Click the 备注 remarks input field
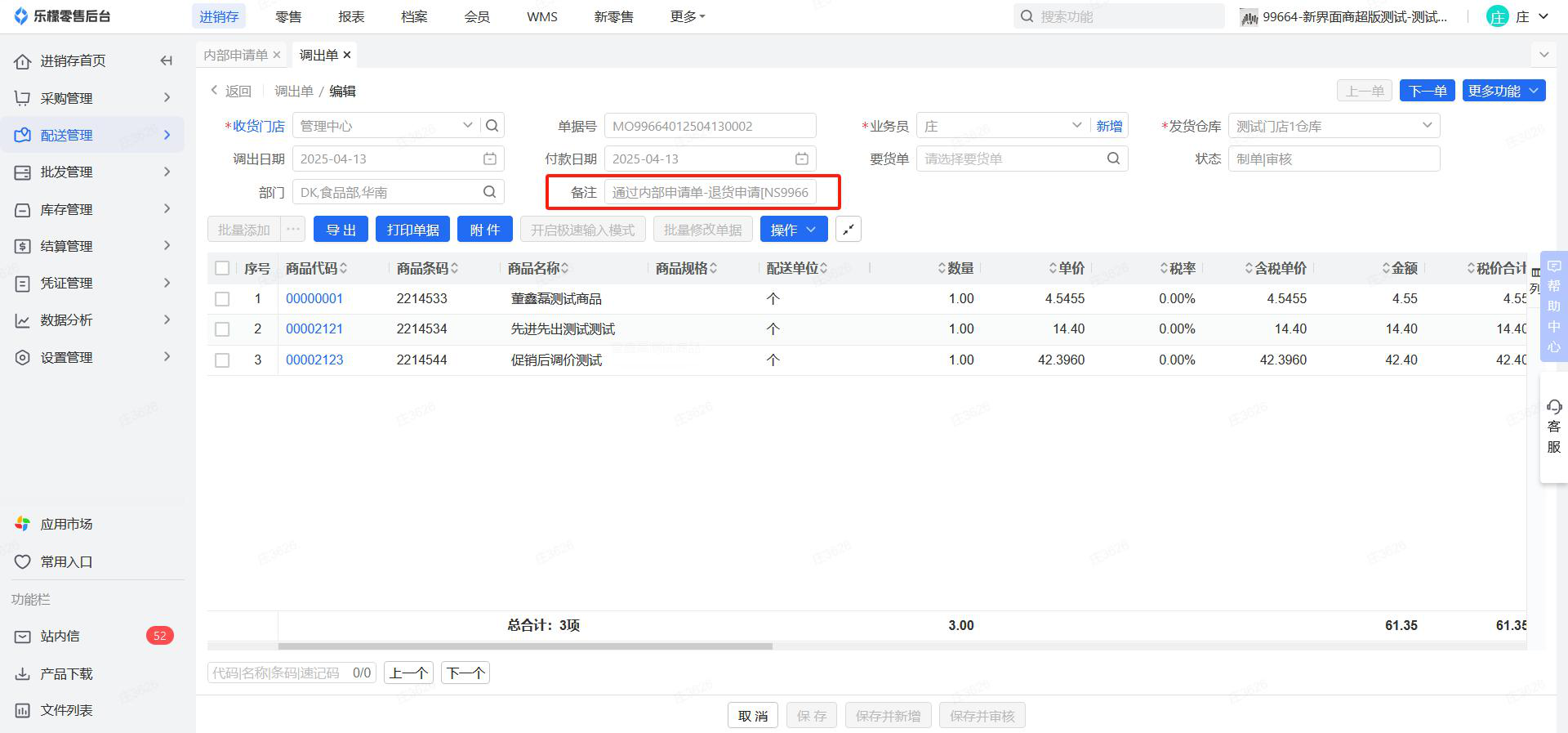This screenshot has width=1568, height=733. click(710, 192)
